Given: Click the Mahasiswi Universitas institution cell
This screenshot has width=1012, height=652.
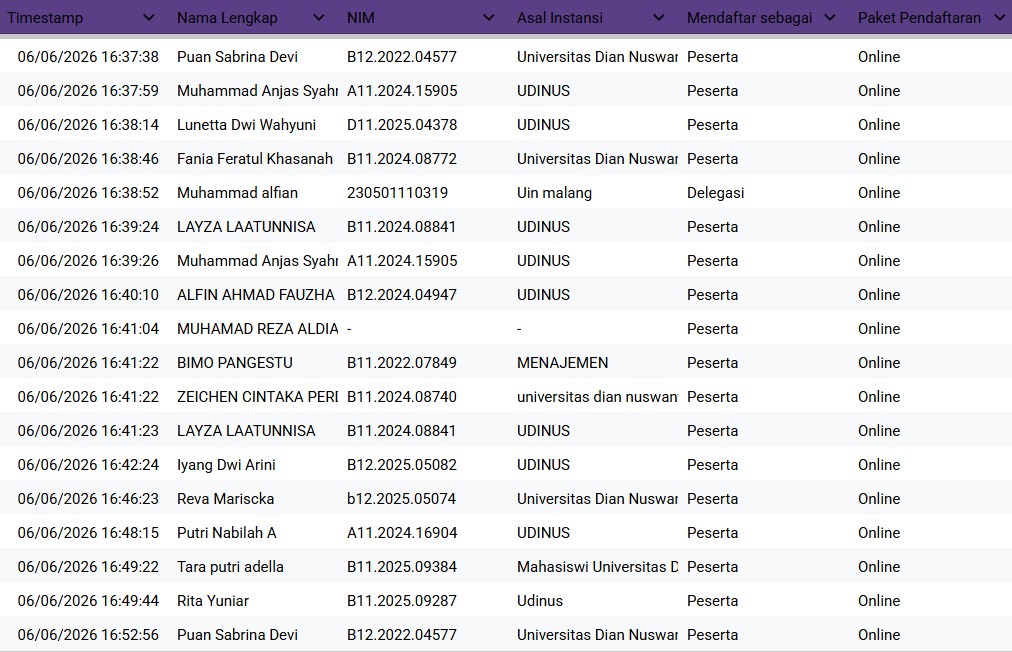Looking at the screenshot, I should [x=595, y=567].
